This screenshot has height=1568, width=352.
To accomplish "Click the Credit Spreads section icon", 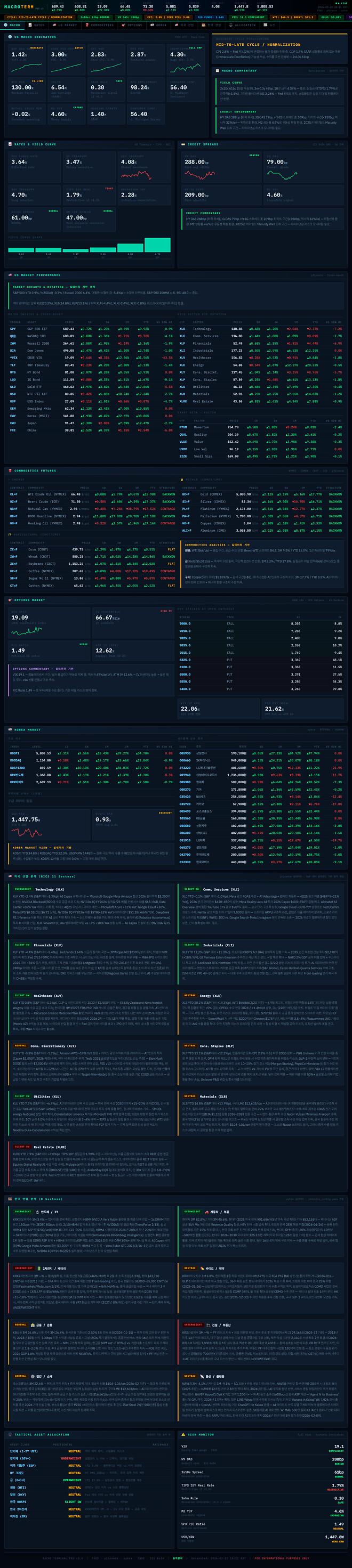I will [x=183, y=144].
